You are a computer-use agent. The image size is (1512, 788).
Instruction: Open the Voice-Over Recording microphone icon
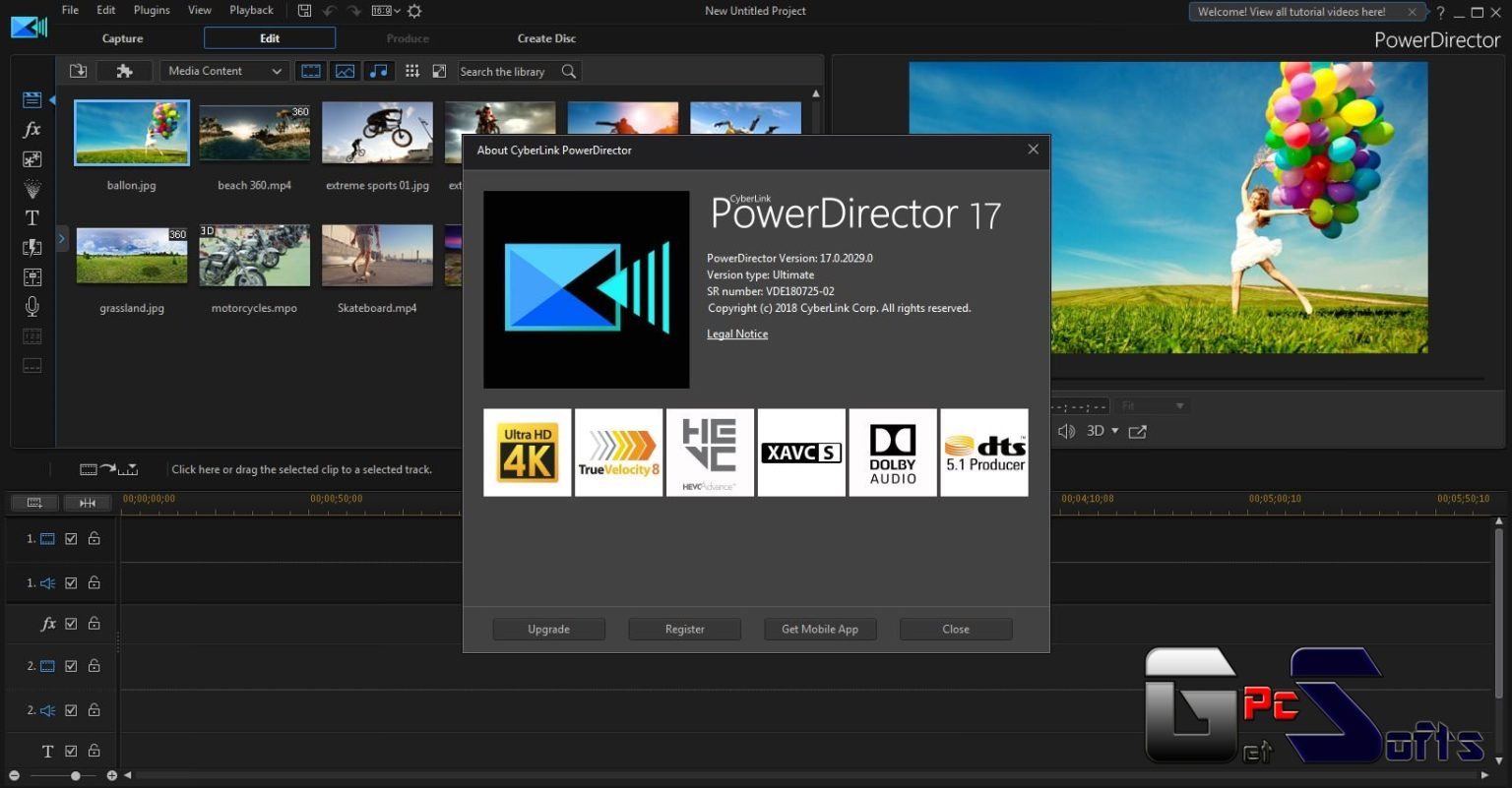pyautogui.click(x=31, y=306)
